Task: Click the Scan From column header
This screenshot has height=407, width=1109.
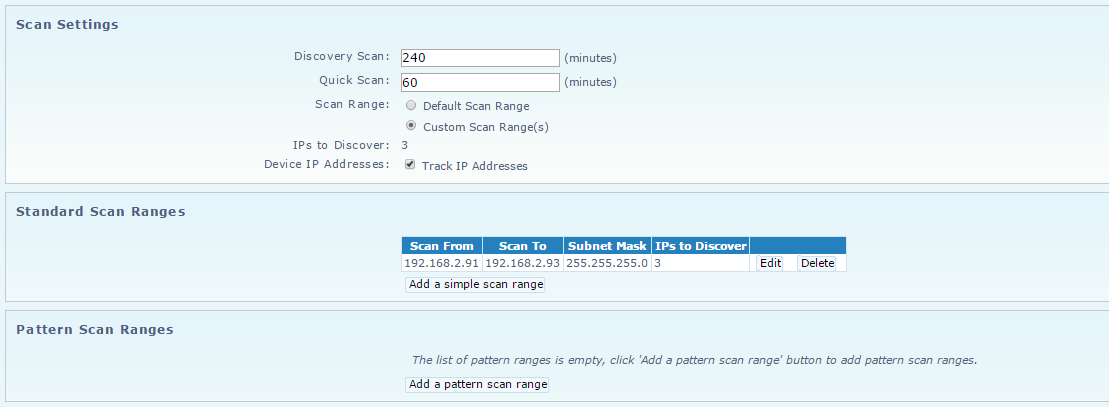Action: pyautogui.click(x=442, y=246)
